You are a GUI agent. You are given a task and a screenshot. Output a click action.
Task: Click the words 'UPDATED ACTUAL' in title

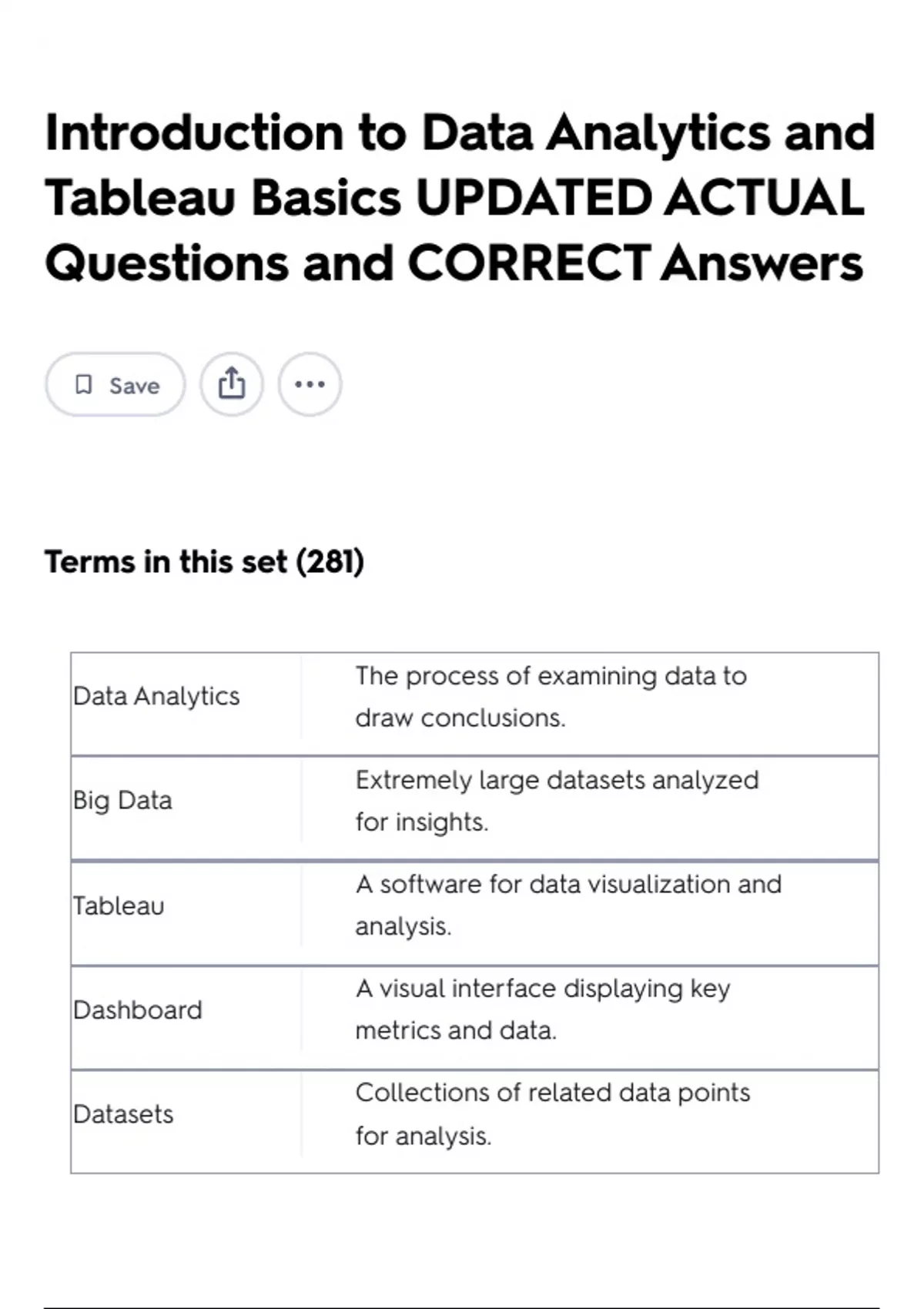tap(639, 197)
